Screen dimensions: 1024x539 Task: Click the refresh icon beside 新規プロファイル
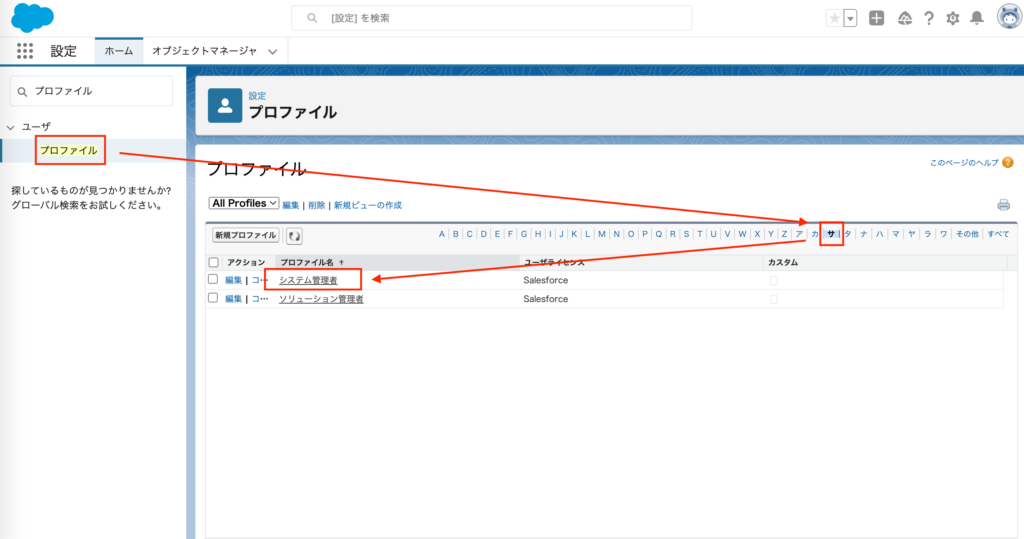coord(295,236)
